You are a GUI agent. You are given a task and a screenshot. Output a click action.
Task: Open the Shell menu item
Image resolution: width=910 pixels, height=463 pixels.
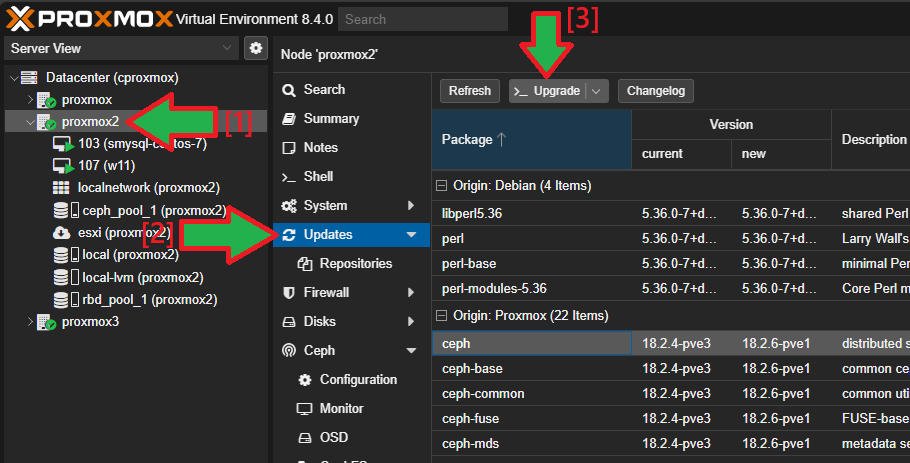pos(352,177)
